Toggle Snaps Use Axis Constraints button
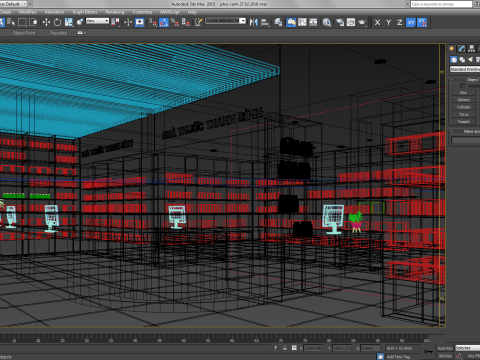Image resolution: width=480 pixels, height=360 pixels. click(422, 22)
